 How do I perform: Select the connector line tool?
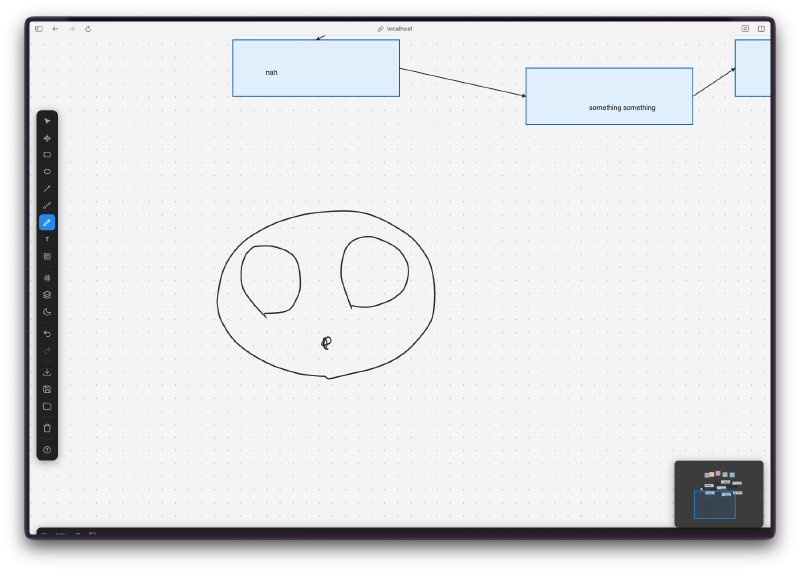pyautogui.click(x=47, y=206)
